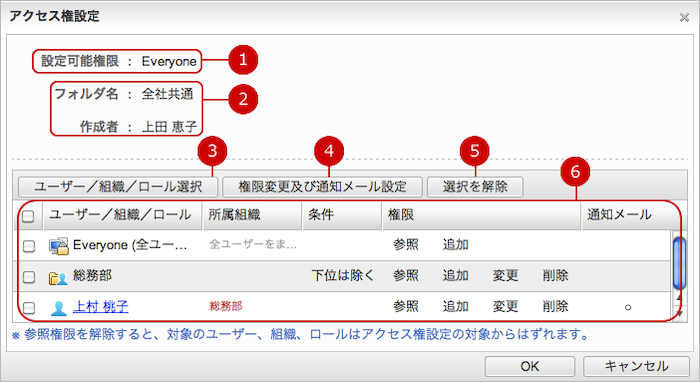The width and height of the screenshot is (700, 382).
Task: Click red 総務部 affiliation of 上村 桃子
Action: point(226,306)
